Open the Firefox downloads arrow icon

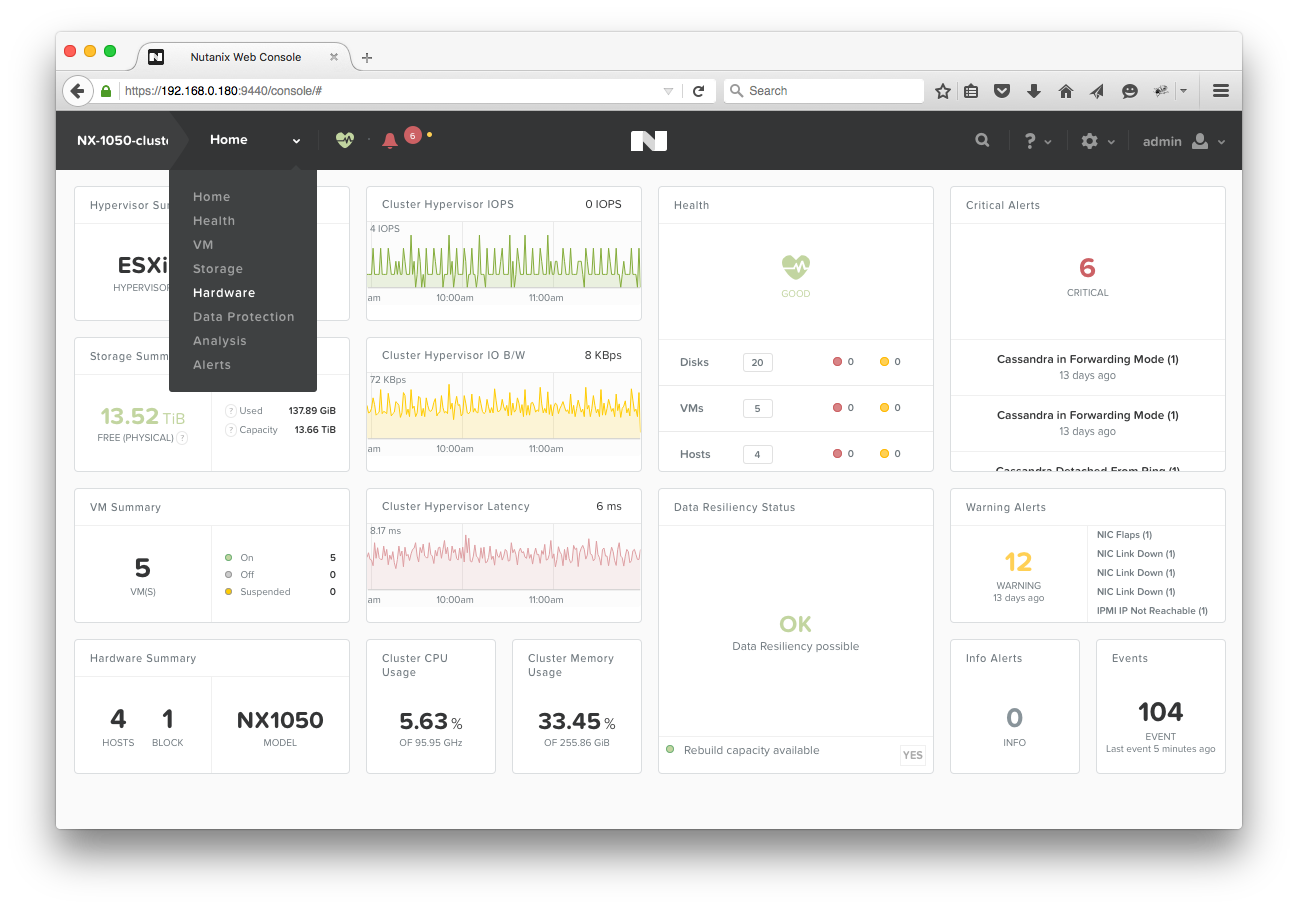1034,91
